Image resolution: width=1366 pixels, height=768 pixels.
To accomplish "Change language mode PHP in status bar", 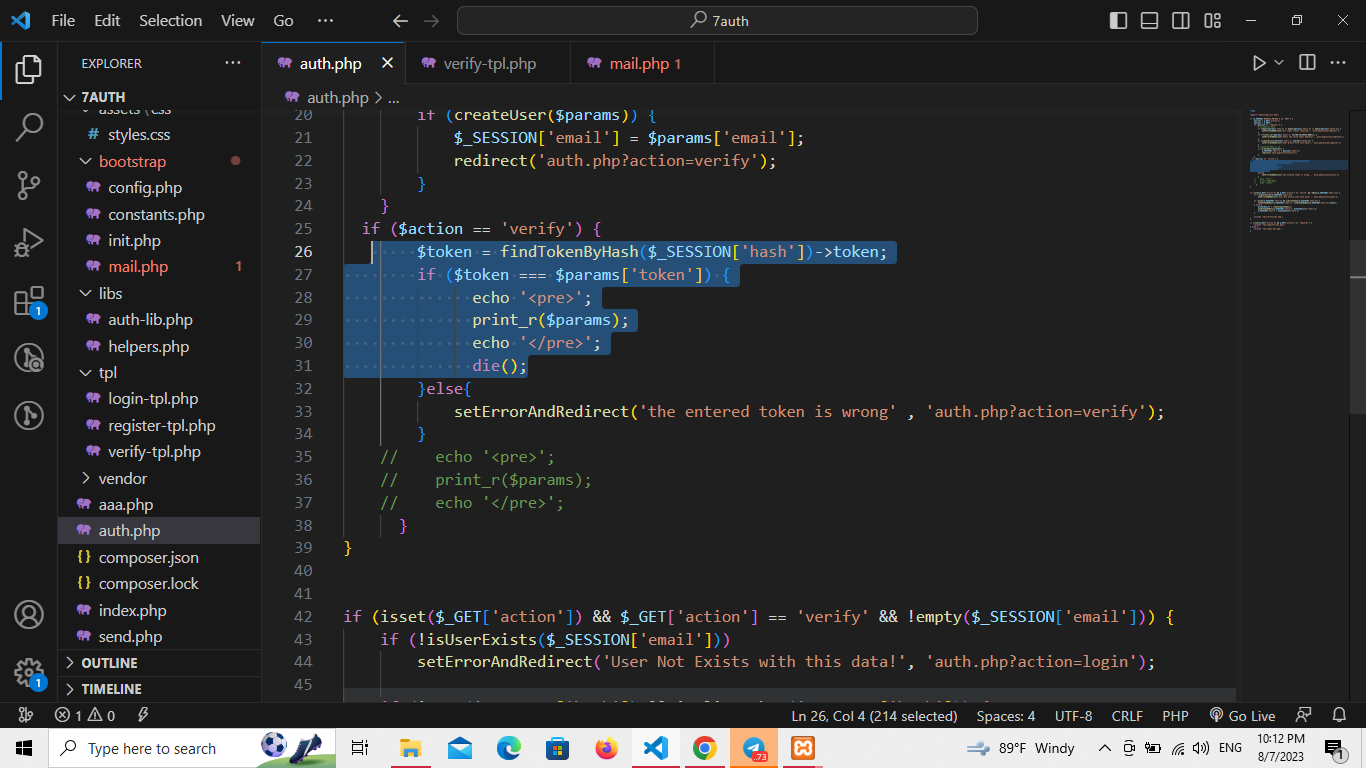I will [1175, 715].
